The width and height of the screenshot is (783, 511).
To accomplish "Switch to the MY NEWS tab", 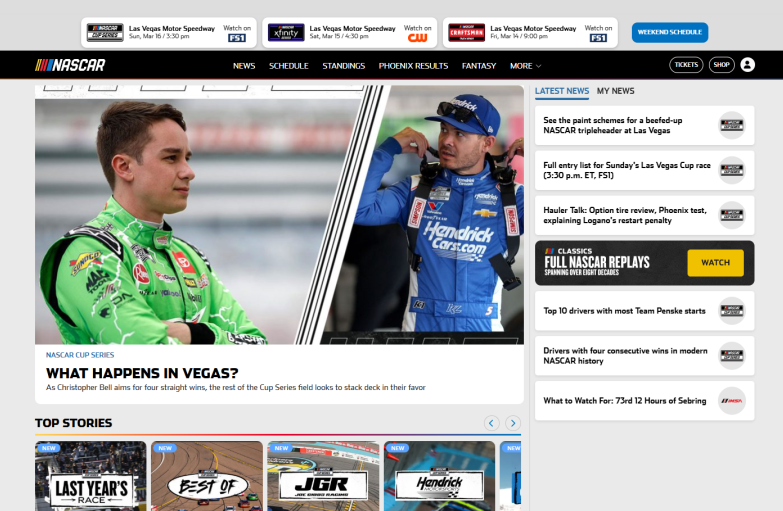I will pyautogui.click(x=615, y=91).
